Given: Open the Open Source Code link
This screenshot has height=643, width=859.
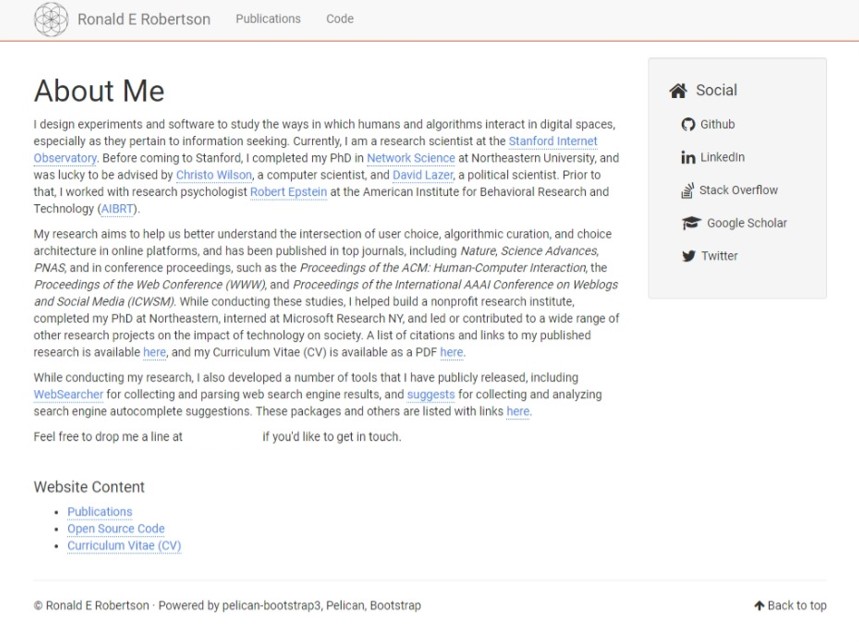Looking at the screenshot, I should click(x=116, y=529).
